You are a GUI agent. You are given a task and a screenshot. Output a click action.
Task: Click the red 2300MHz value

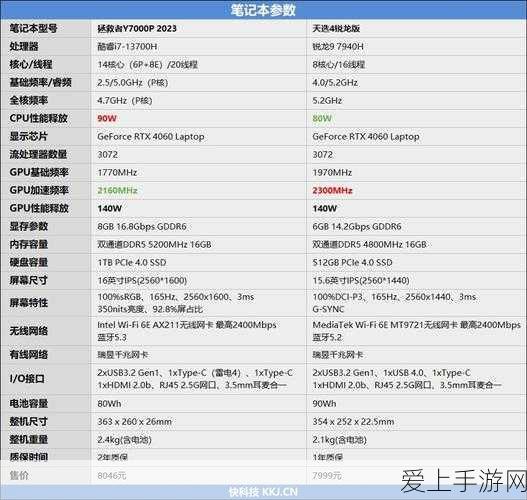click(332, 191)
